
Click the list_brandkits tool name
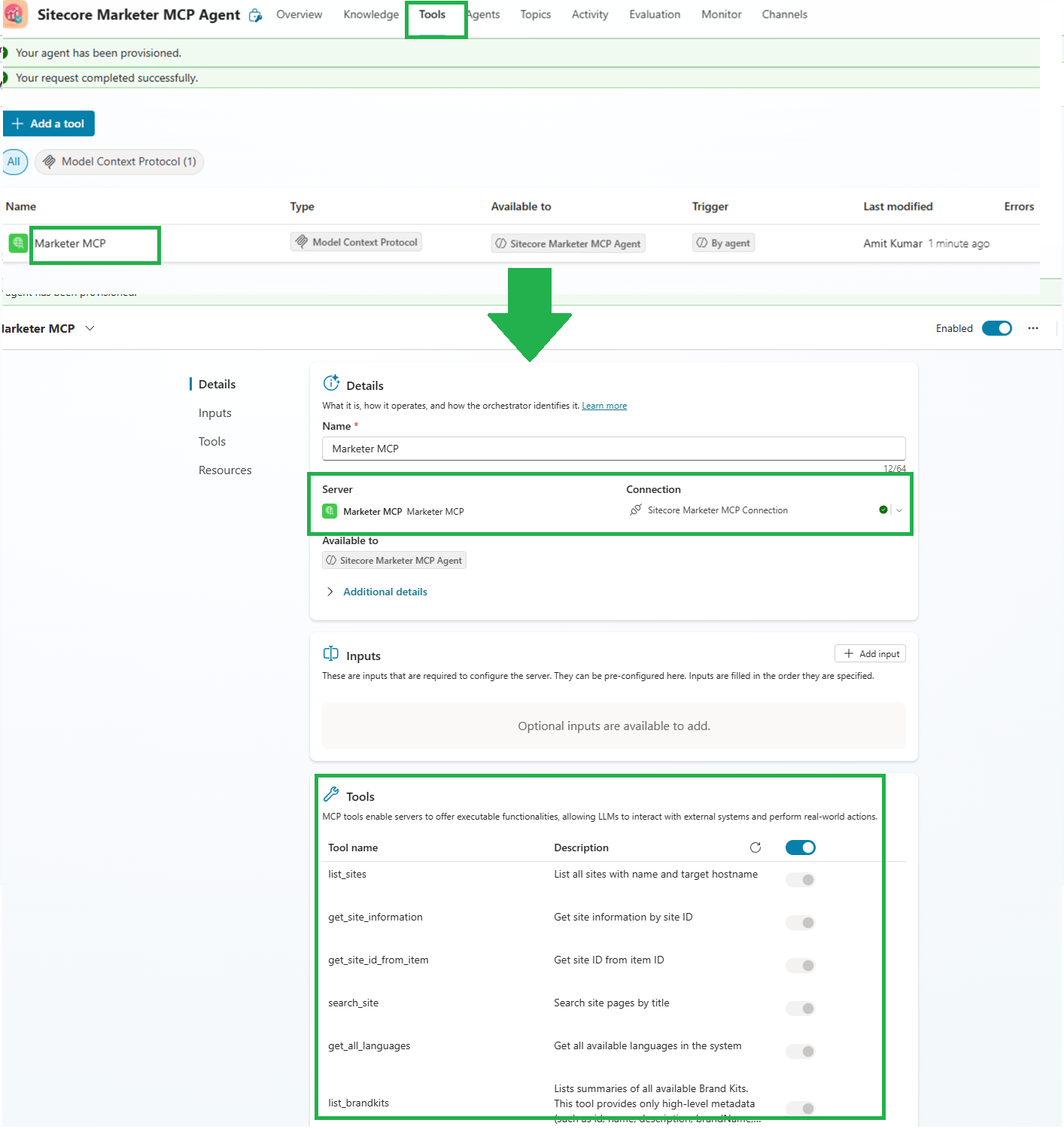click(359, 1103)
